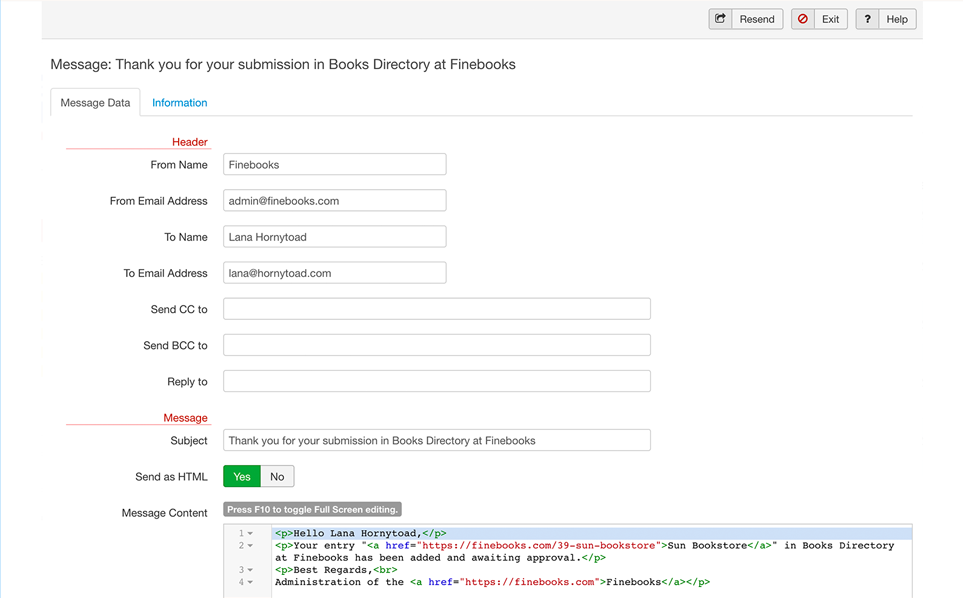Image resolution: width=963 pixels, height=598 pixels.
Task: Open the Message Data tab
Action: click(x=95, y=103)
